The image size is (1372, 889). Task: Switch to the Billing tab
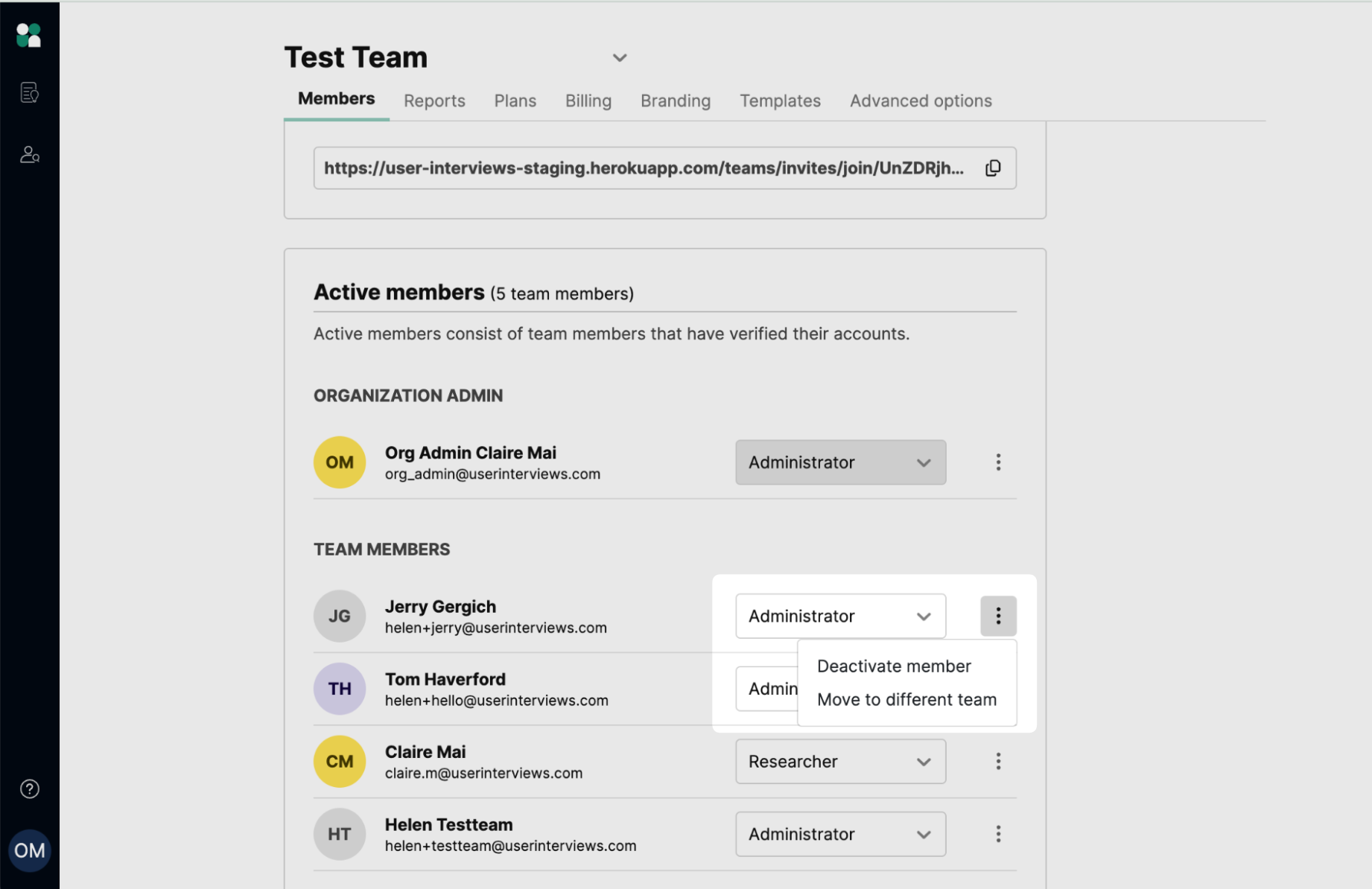(588, 101)
